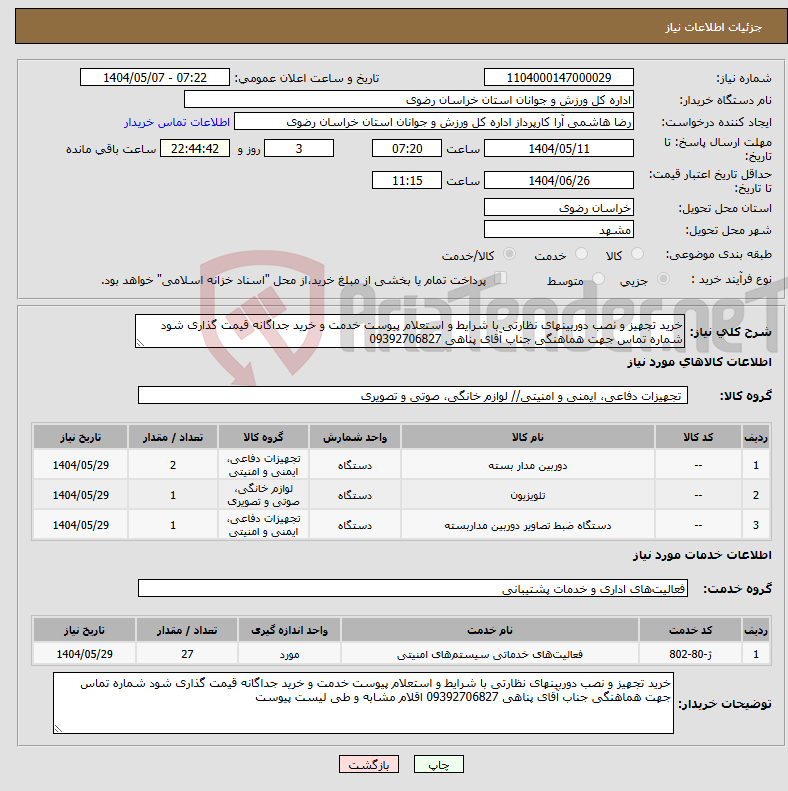
Task: Click the دستگاه ضبط تصاویر دوربین مداربسته cell
Action: pyautogui.click(x=528, y=525)
